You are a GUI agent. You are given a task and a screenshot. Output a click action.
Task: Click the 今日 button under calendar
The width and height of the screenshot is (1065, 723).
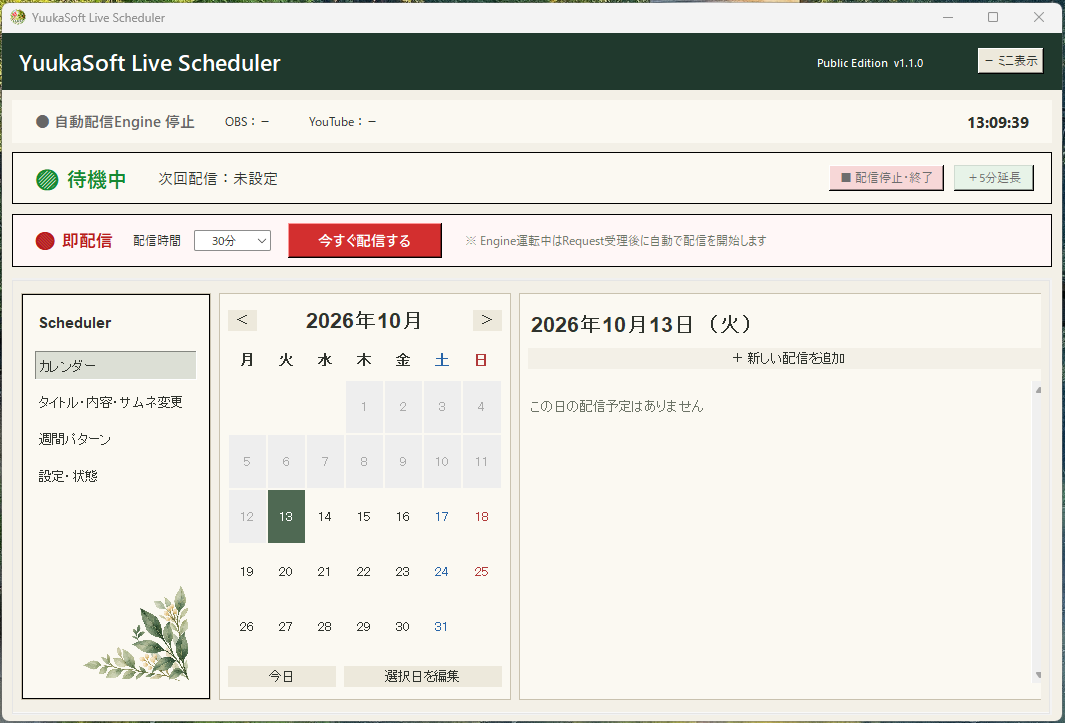point(282,676)
